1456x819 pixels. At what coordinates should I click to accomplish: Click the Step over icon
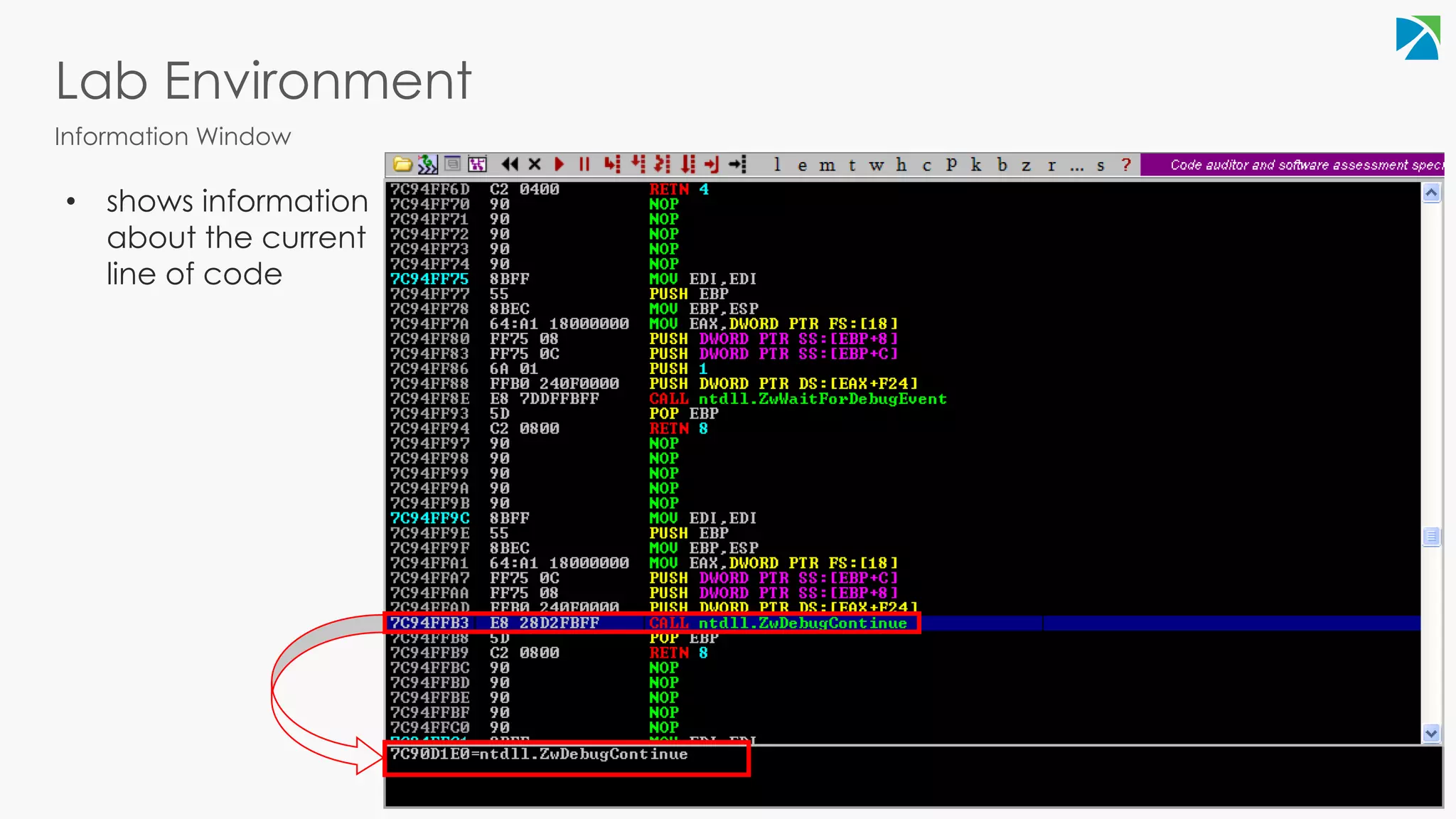(638, 164)
